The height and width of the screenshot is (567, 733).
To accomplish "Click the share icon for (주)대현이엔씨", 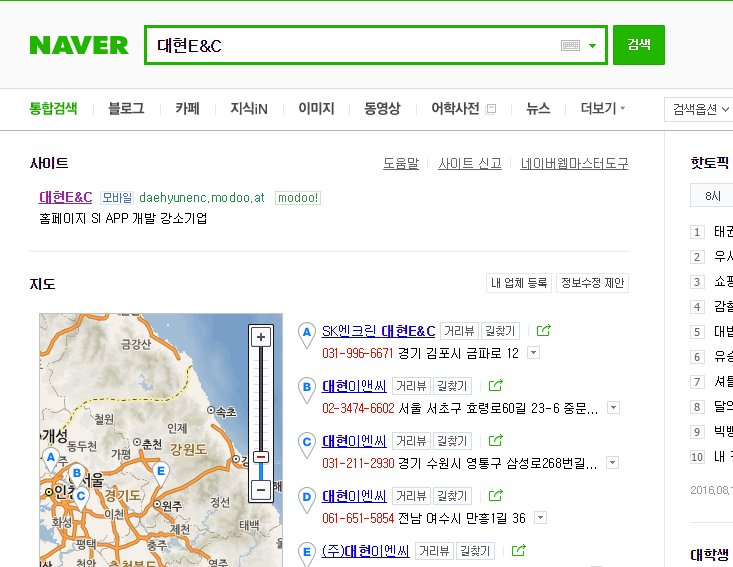I will point(518,550).
